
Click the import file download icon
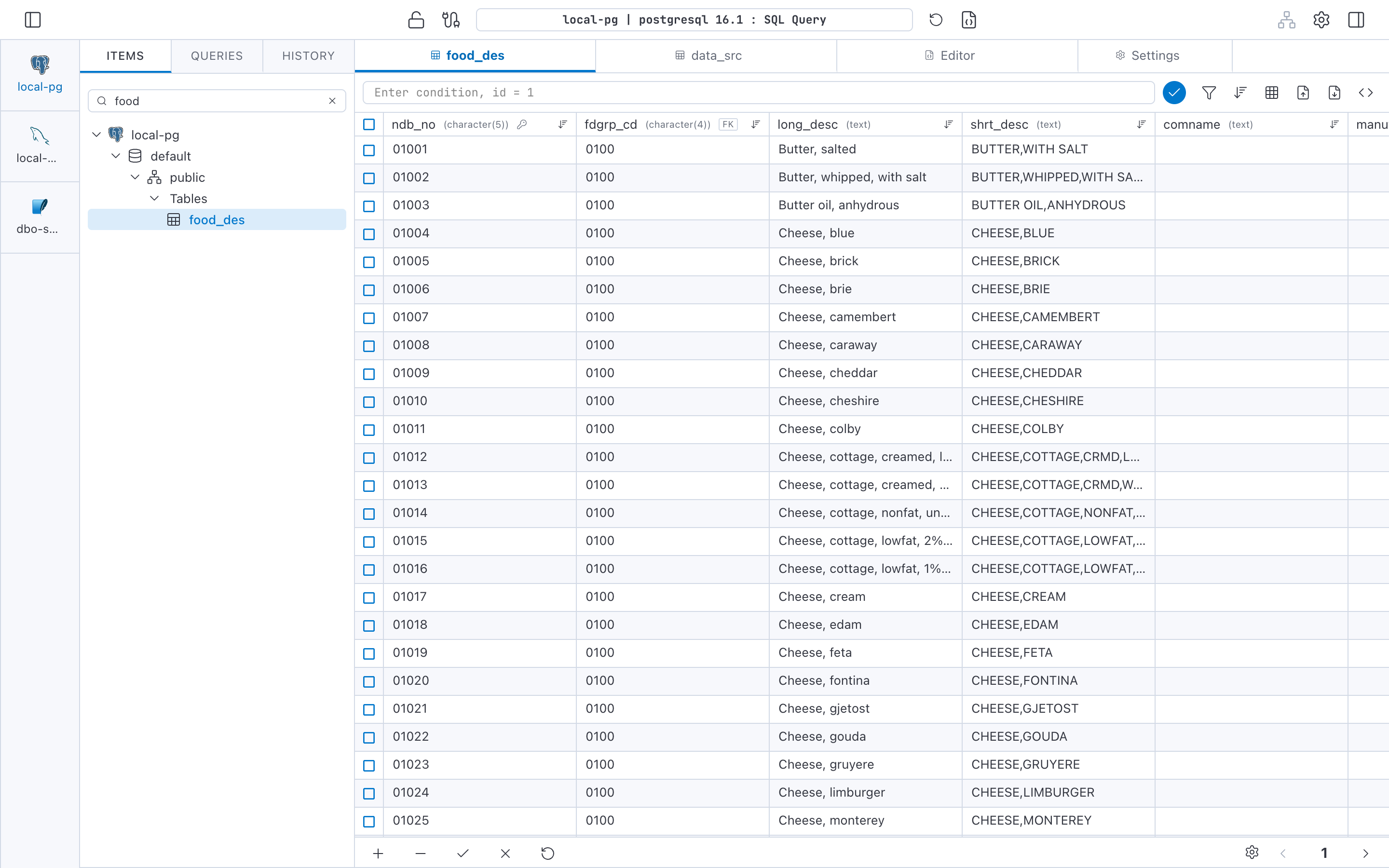click(x=1335, y=93)
